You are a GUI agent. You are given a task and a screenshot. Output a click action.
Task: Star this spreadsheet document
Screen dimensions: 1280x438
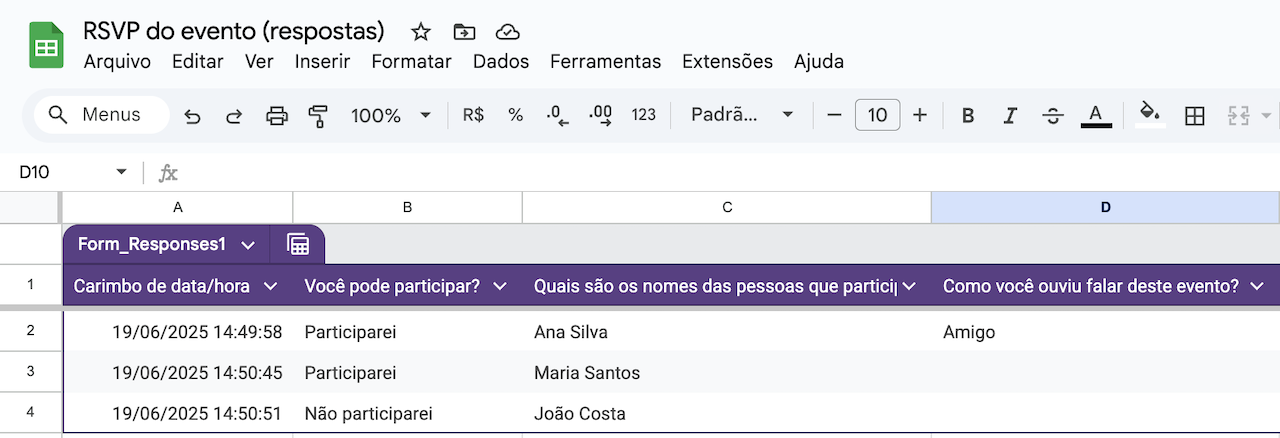pyautogui.click(x=421, y=31)
